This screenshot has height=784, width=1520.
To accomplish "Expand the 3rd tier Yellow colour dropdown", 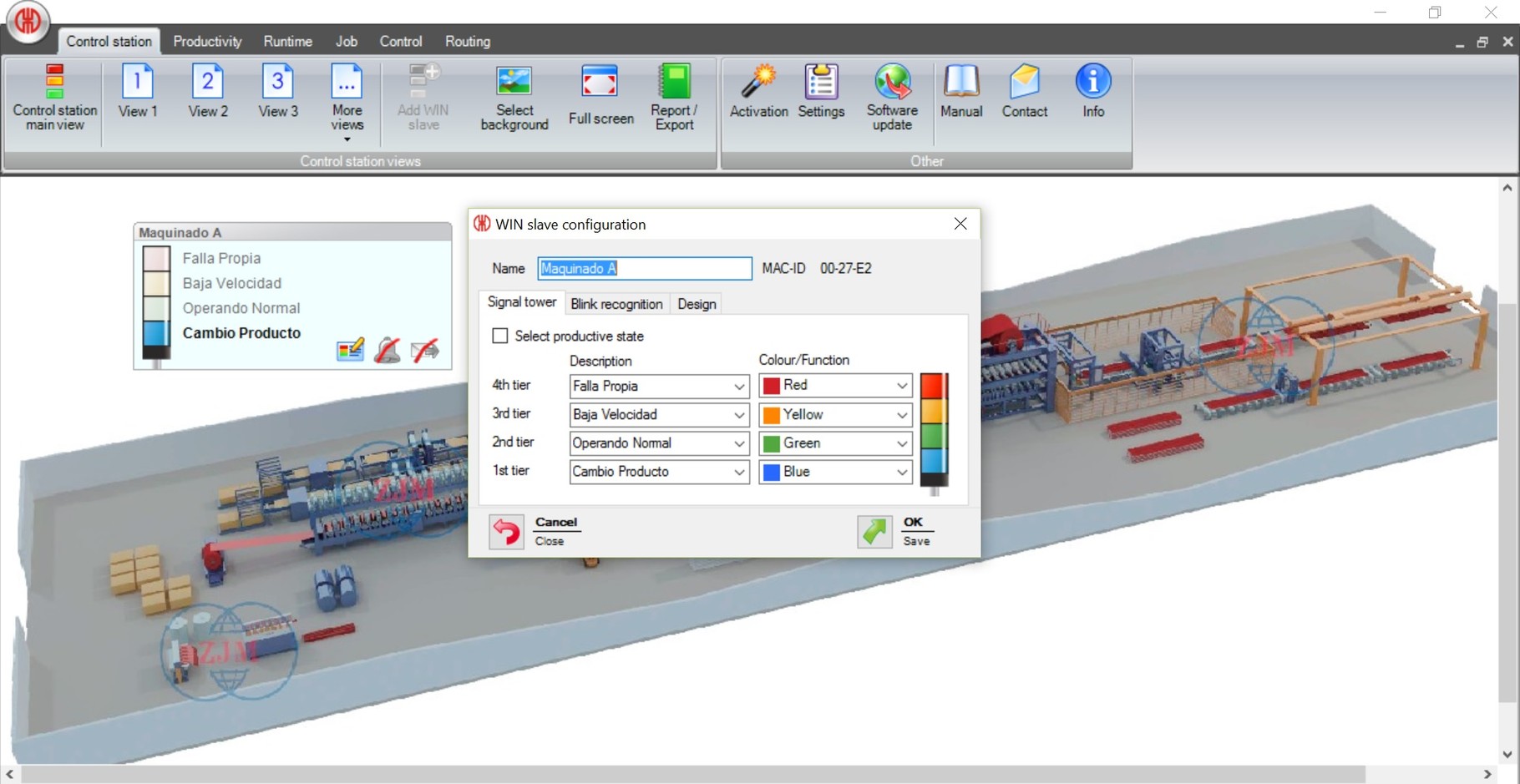I will click(901, 415).
